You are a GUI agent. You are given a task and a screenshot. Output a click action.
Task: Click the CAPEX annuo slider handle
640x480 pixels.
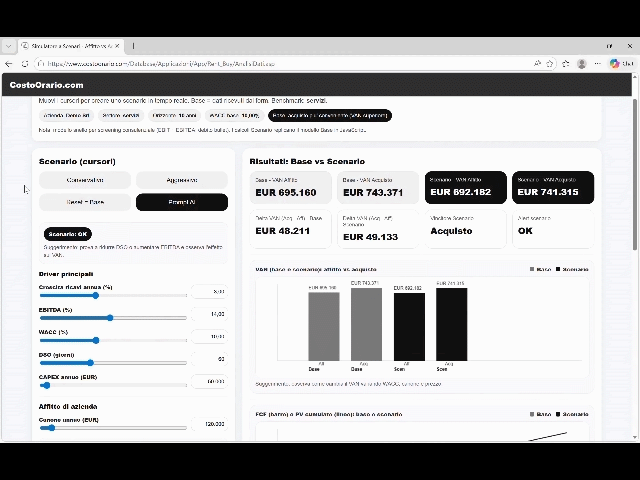[x=46, y=385]
